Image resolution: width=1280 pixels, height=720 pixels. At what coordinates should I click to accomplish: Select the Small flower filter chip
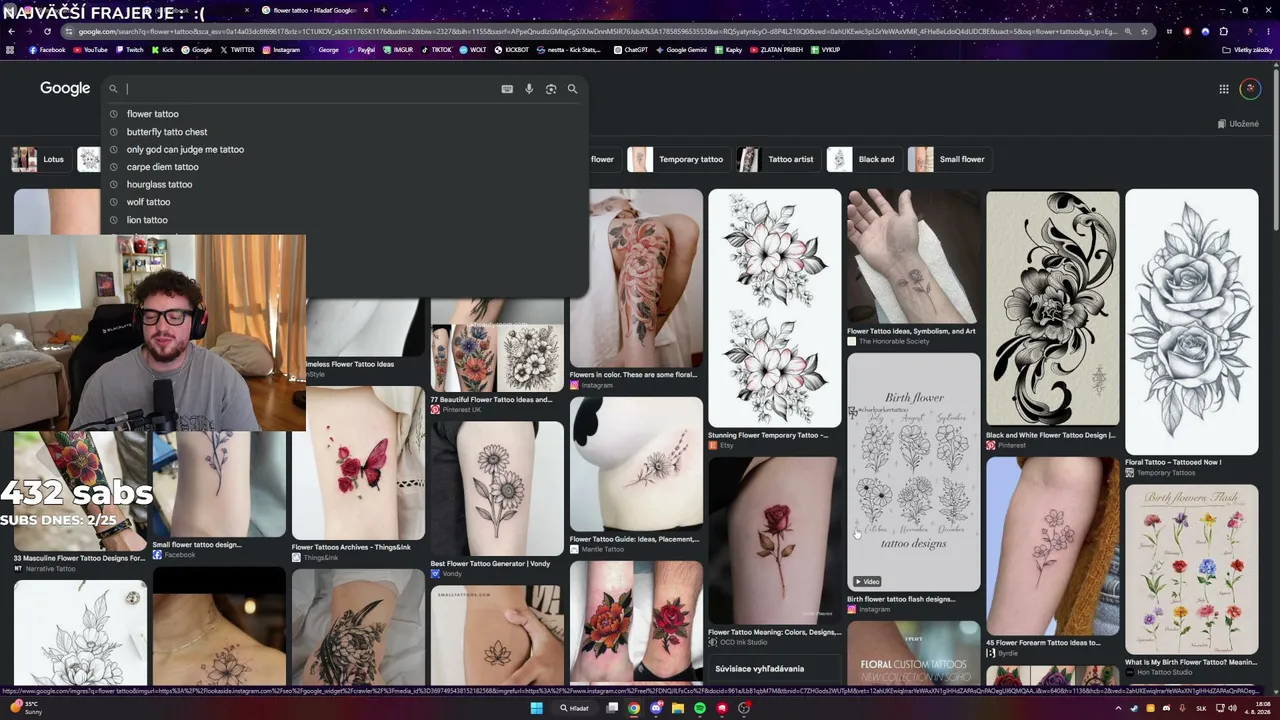click(948, 159)
